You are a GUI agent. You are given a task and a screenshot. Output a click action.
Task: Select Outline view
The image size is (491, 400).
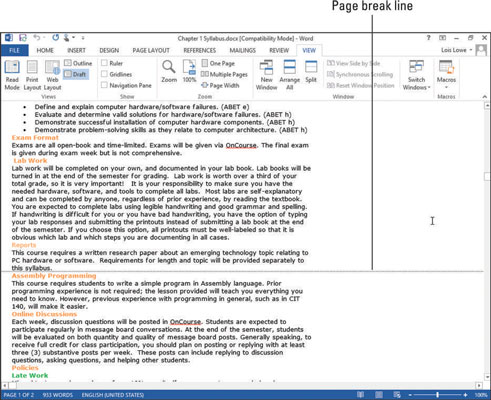78,63
